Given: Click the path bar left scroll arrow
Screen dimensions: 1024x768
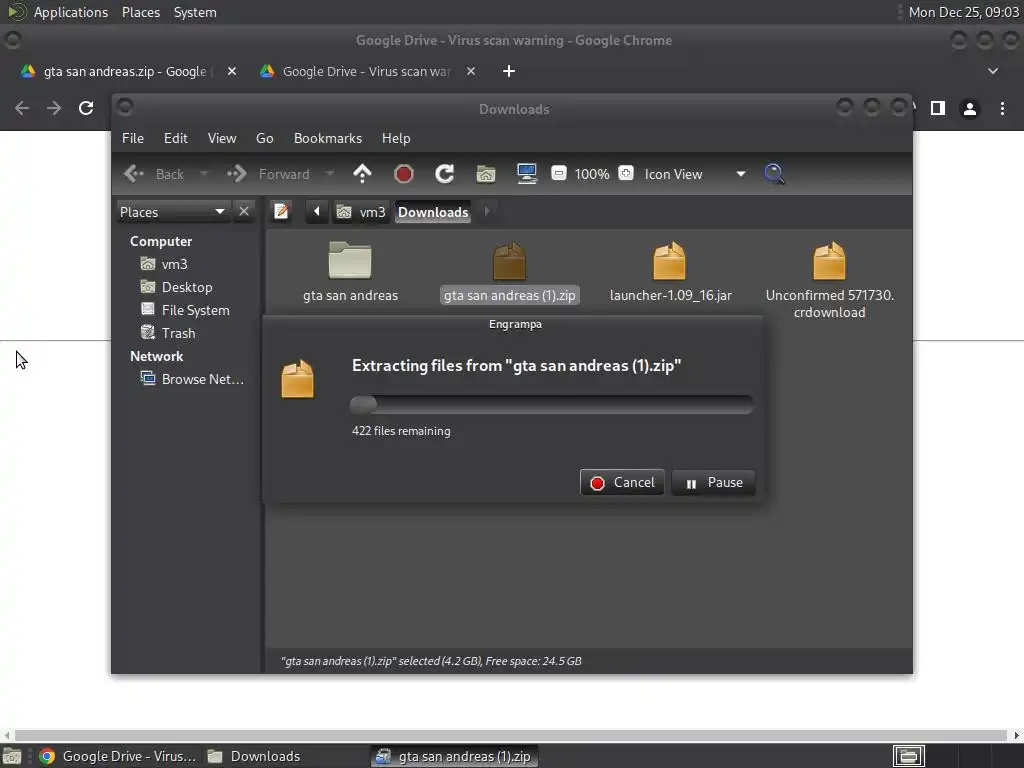Looking at the screenshot, I should point(317,212).
